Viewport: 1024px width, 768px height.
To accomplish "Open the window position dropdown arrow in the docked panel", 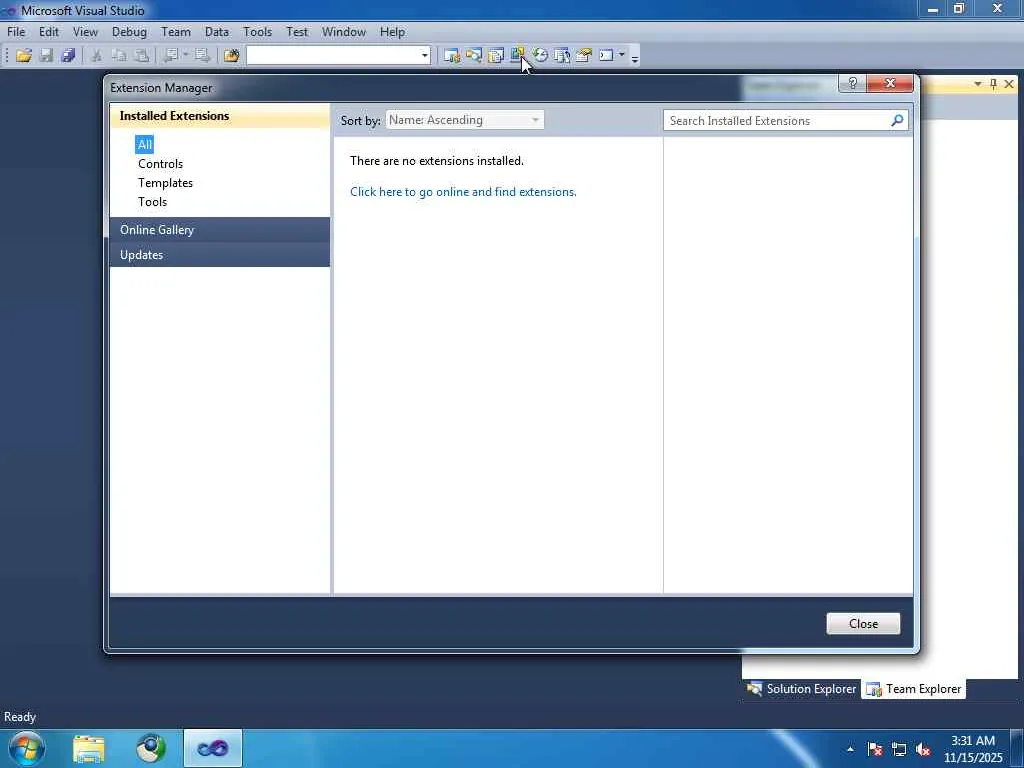I will tap(978, 84).
